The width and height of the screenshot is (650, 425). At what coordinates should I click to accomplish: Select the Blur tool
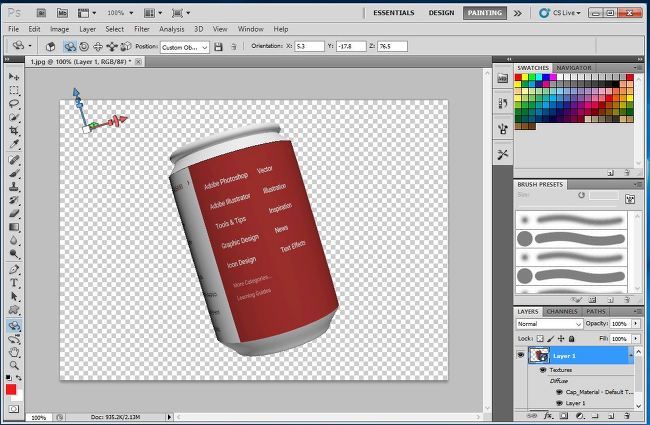[14, 240]
